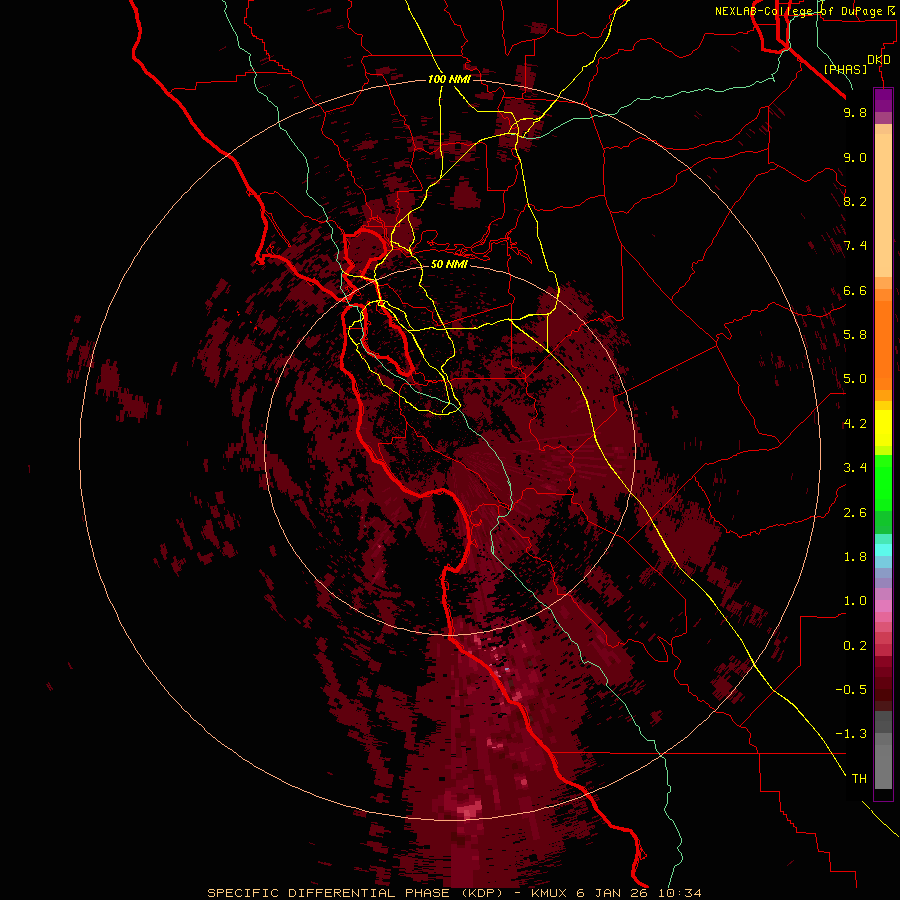Click the TH threshold label
900x900 pixels.
coord(859,779)
